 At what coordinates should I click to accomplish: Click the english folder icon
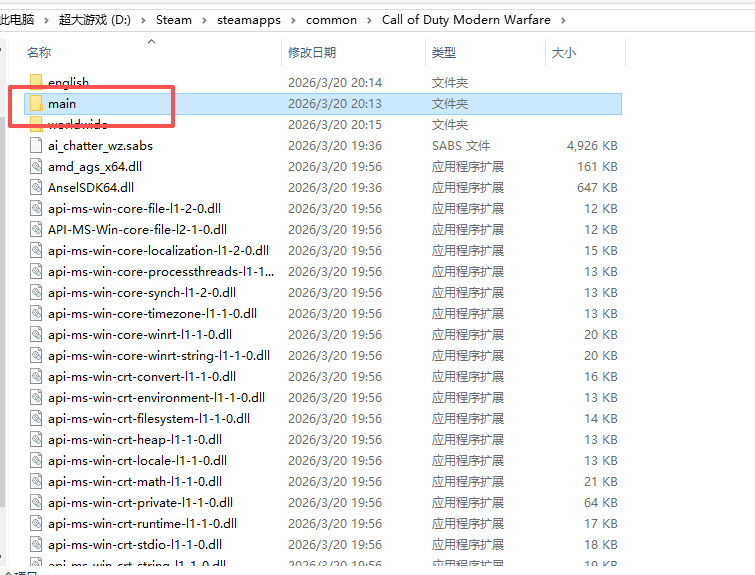(x=36, y=82)
